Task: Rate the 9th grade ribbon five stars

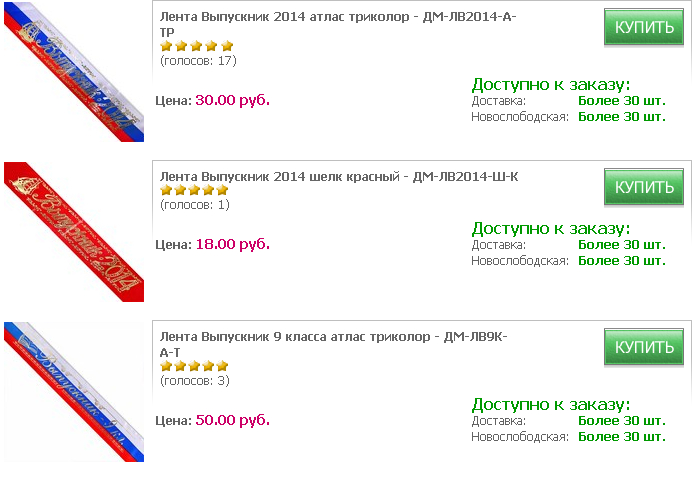Action: pos(222,366)
